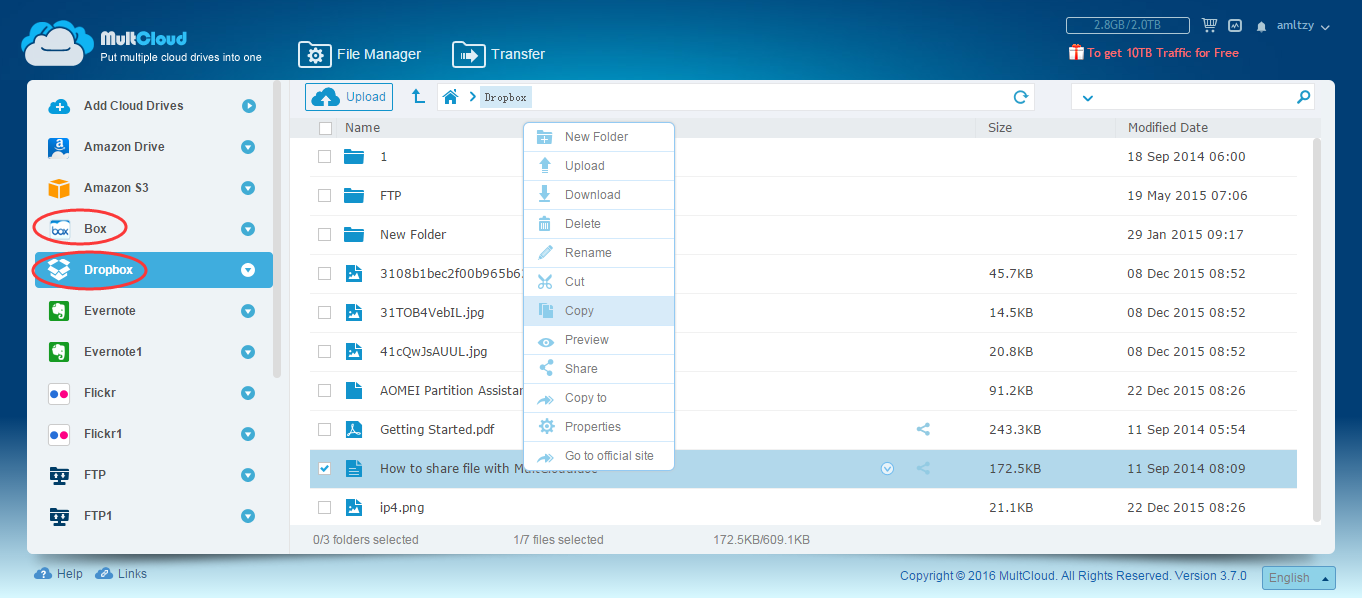Refresh the file list
The height and width of the screenshot is (599, 1362).
(1020, 97)
